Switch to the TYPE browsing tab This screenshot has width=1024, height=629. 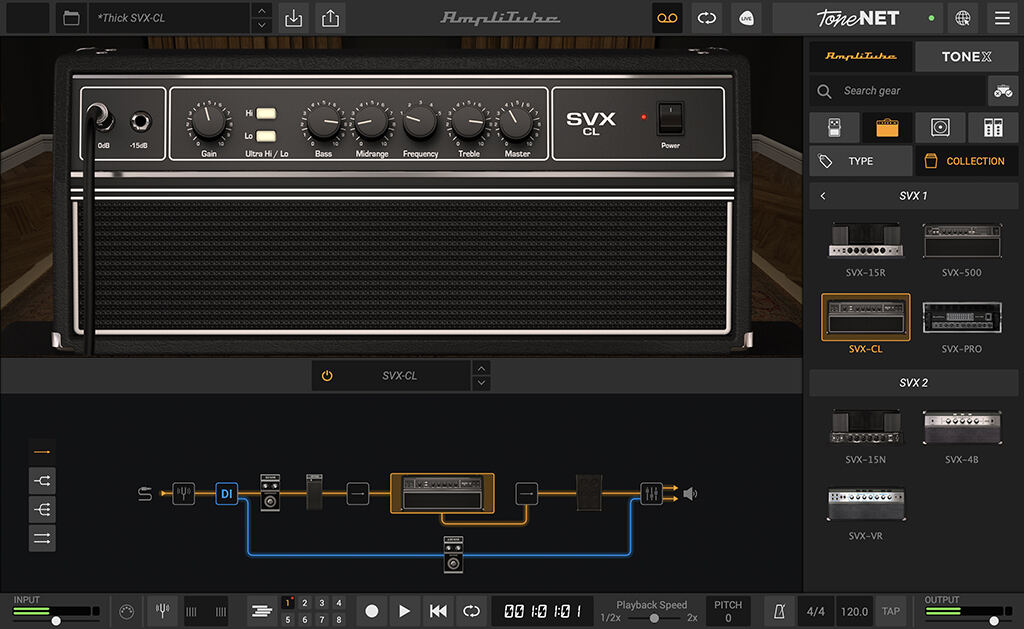click(x=860, y=160)
